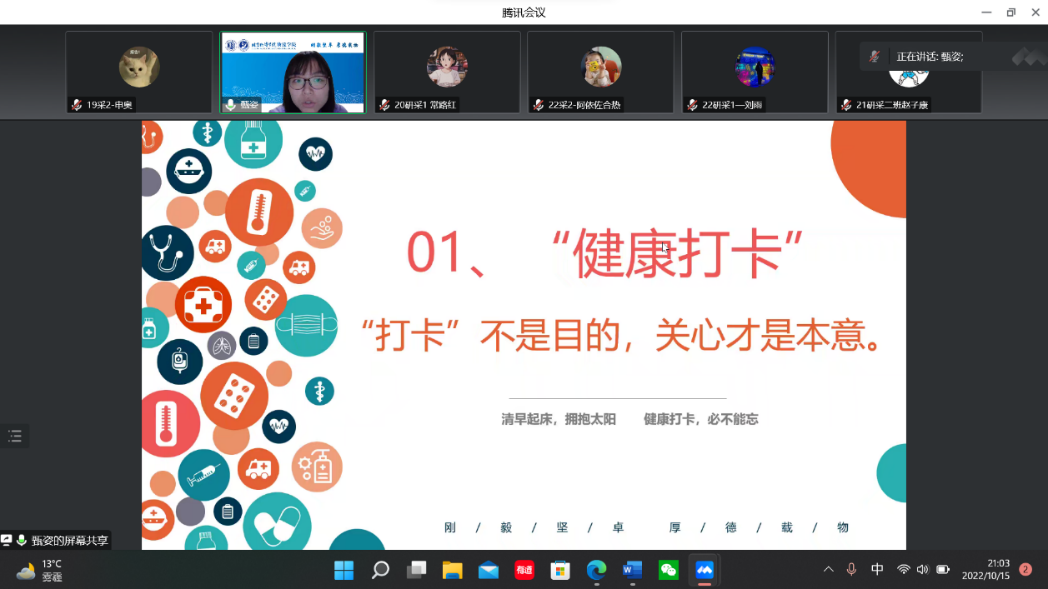
Task: Open the weather widget showing 13°C
Action: (x=40, y=570)
